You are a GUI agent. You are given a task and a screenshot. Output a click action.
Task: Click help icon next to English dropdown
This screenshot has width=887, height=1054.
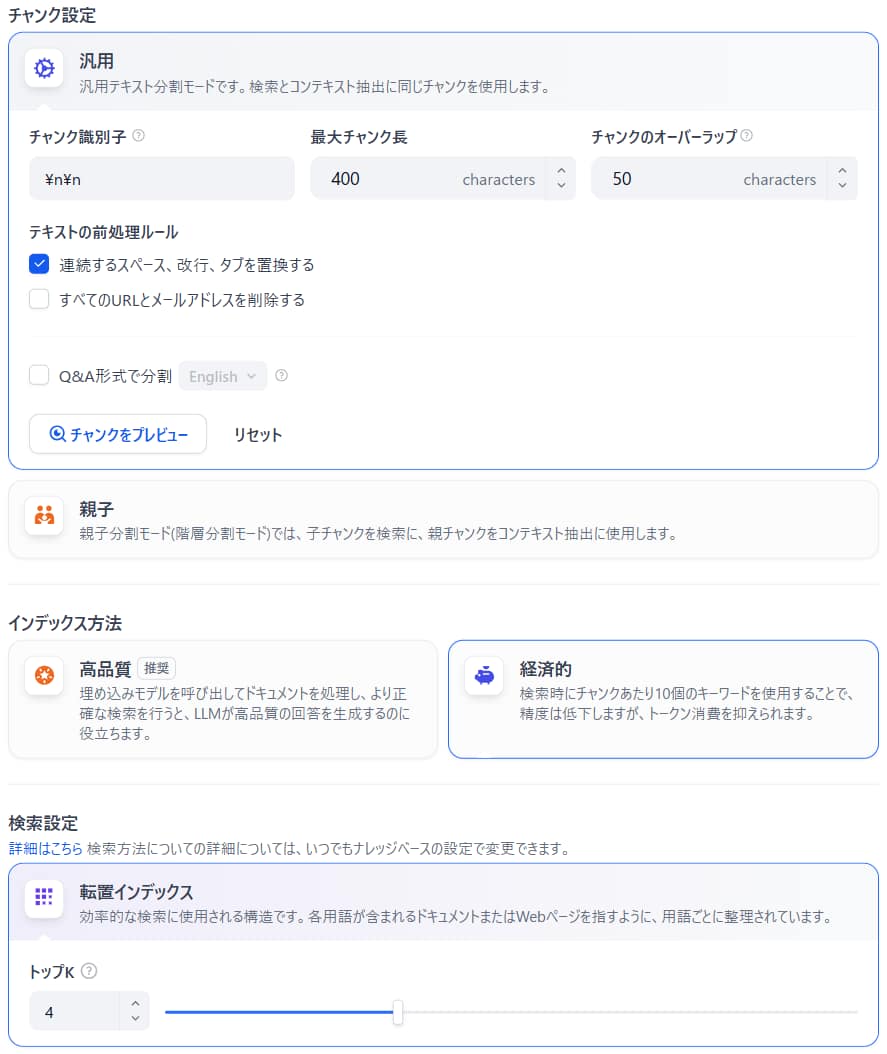point(282,376)
